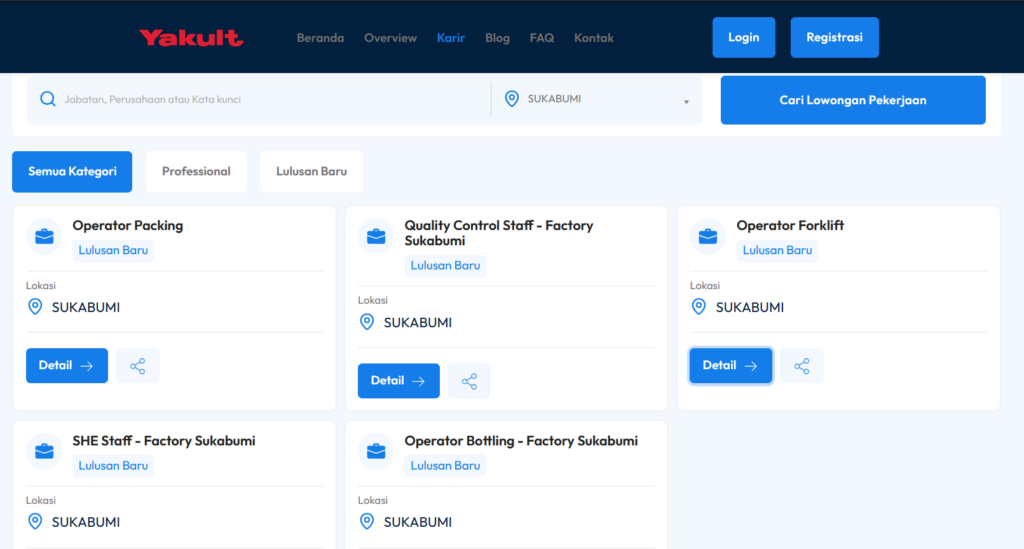Viewport: 1024px width, 549px height.
Task: Go to Kontak page
Action: click(x=594, y=38)
